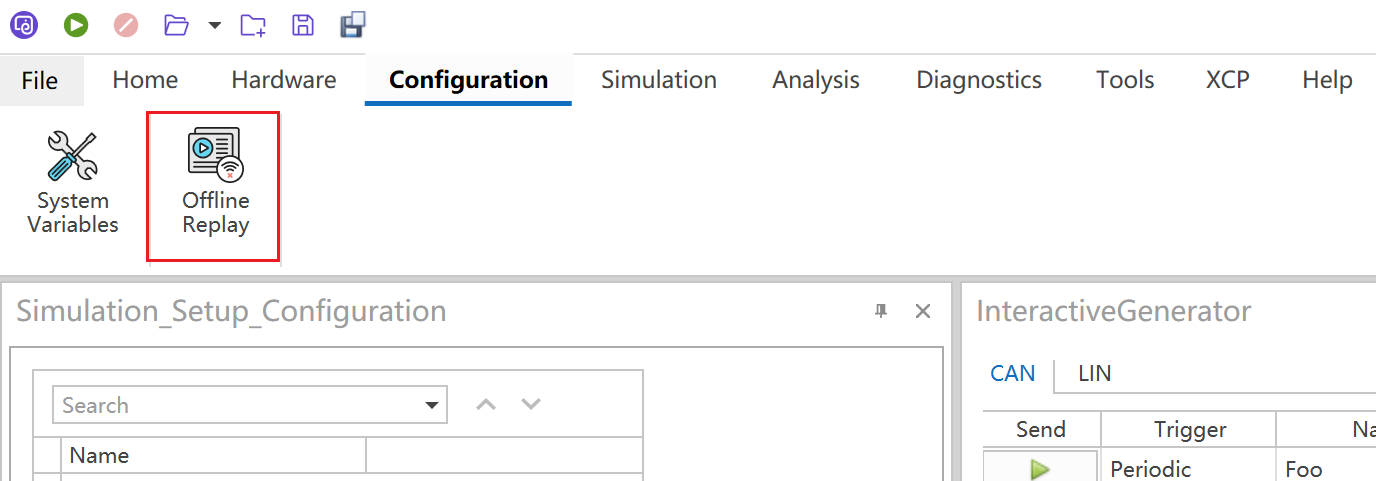
Task: Click the open folder icon
Action: 176,25
